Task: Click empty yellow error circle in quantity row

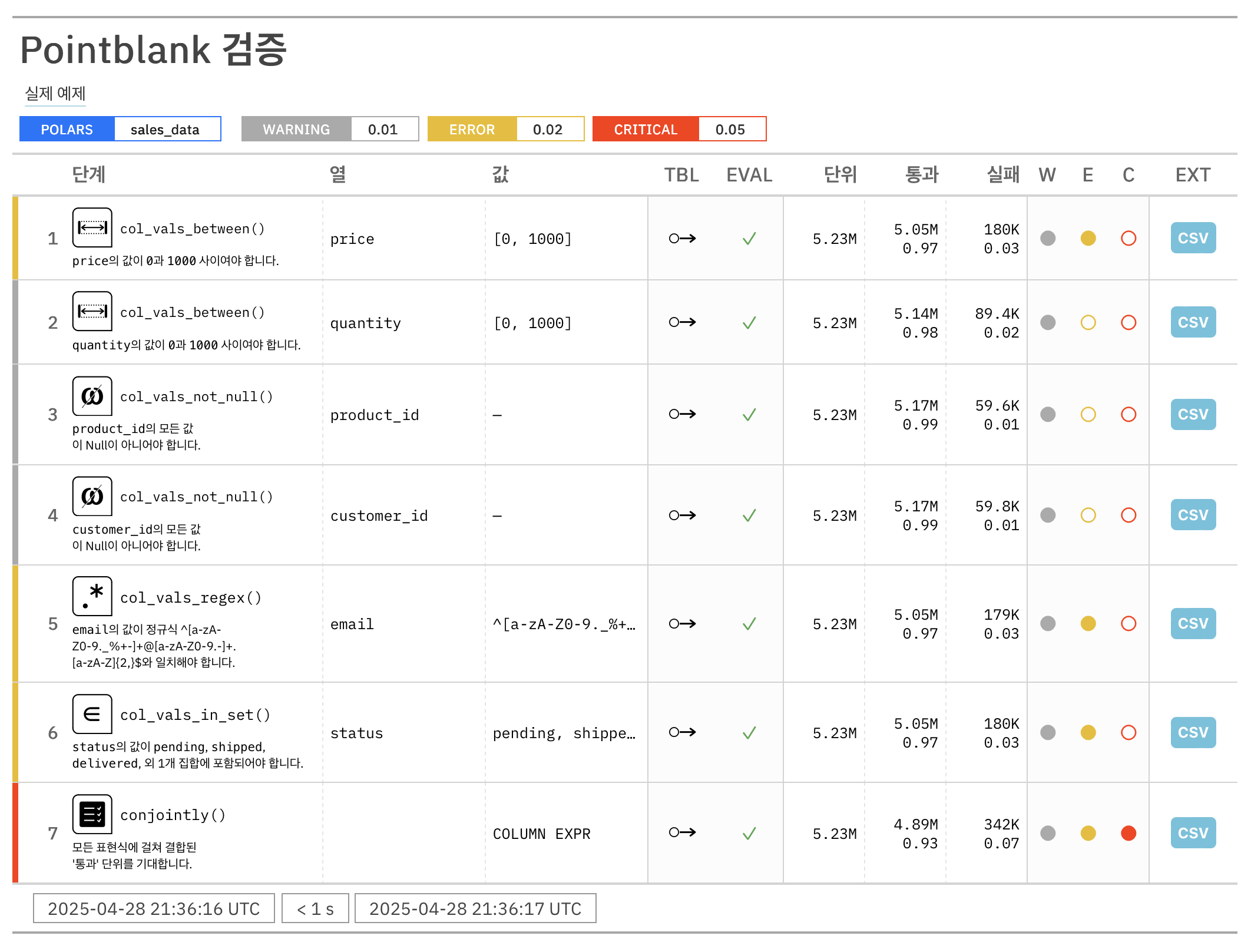Action: click(x=1088, y=323)
